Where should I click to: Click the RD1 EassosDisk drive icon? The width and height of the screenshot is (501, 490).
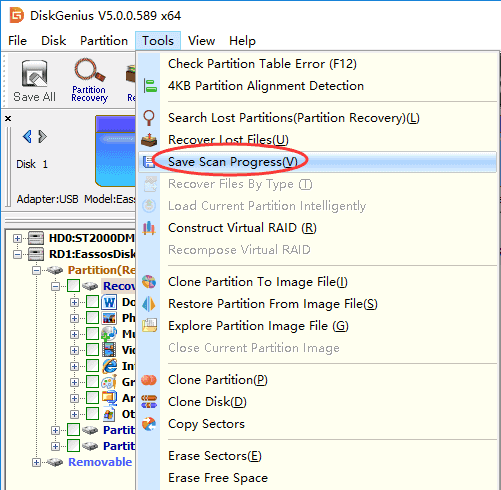36,254
